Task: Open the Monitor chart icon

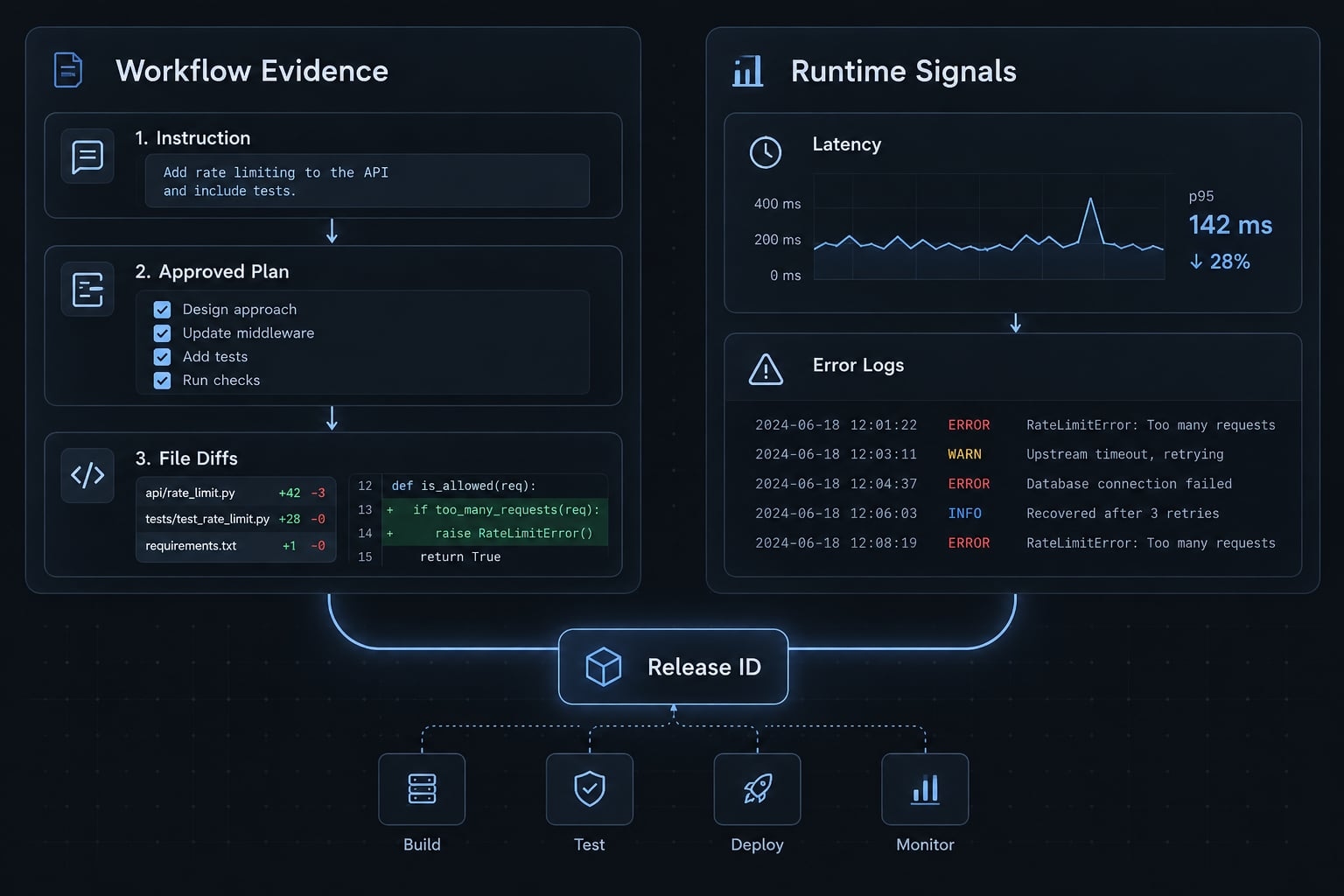Action: [x=925, y=788]
